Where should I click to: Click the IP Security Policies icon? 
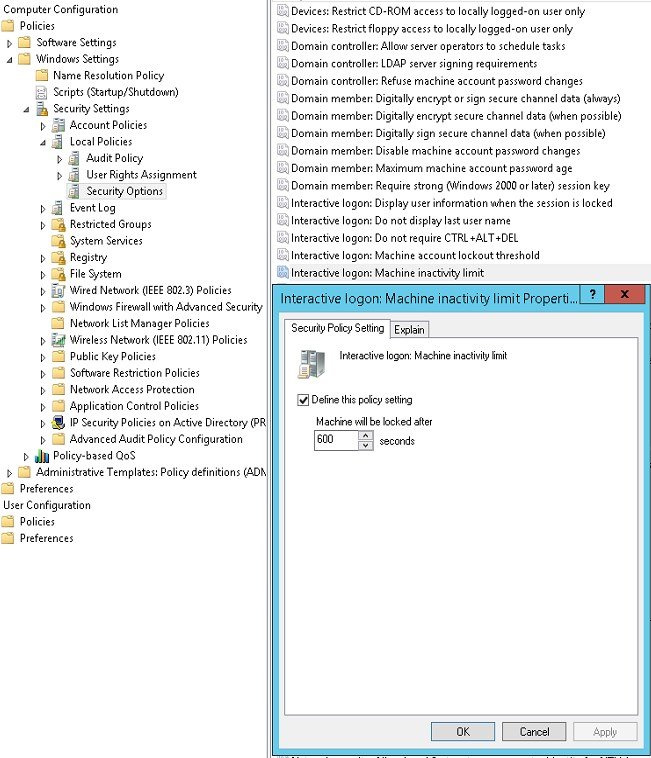click(58, 423)
